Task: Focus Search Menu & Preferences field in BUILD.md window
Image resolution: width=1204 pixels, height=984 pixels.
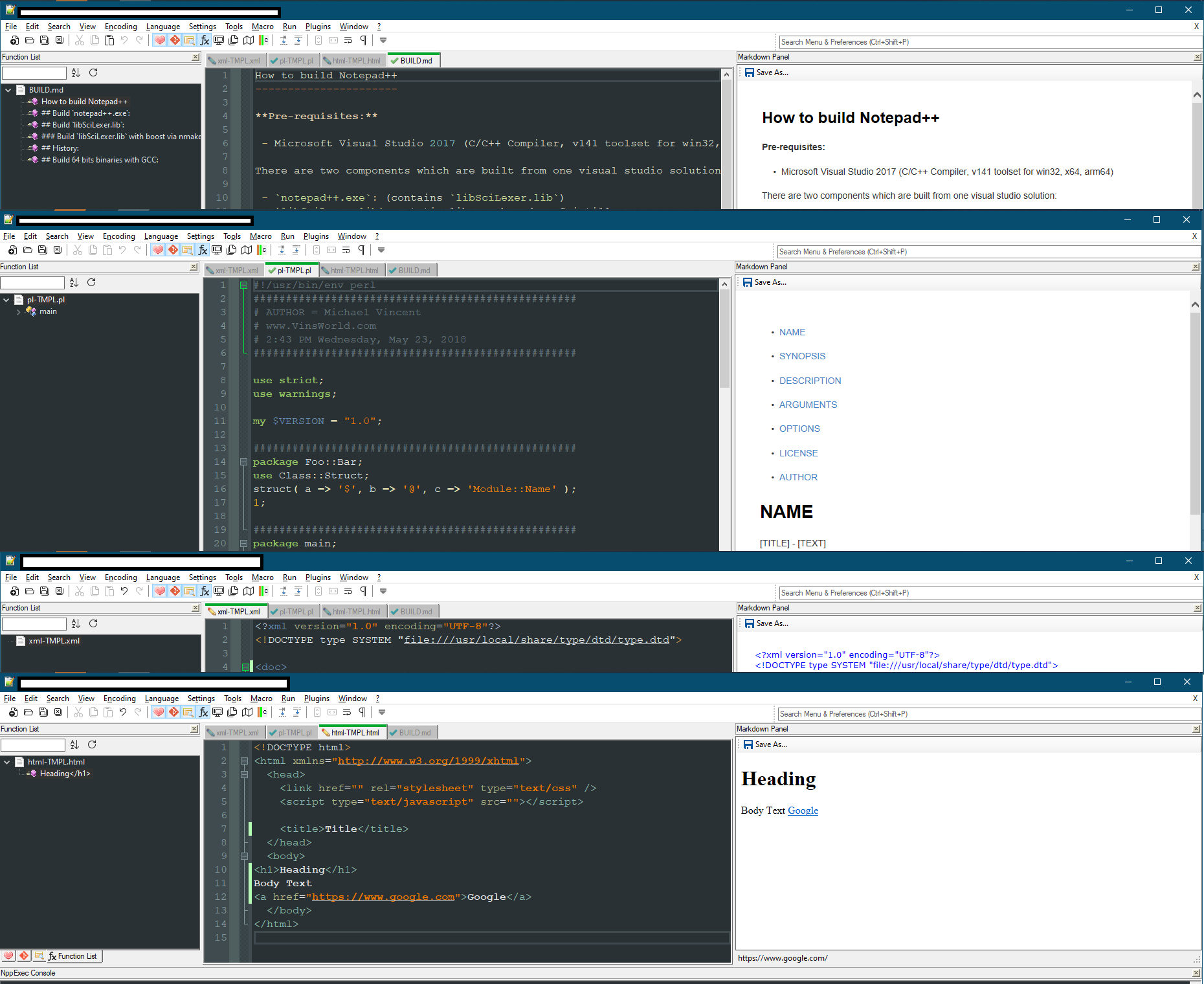Action: click(990, 42)
